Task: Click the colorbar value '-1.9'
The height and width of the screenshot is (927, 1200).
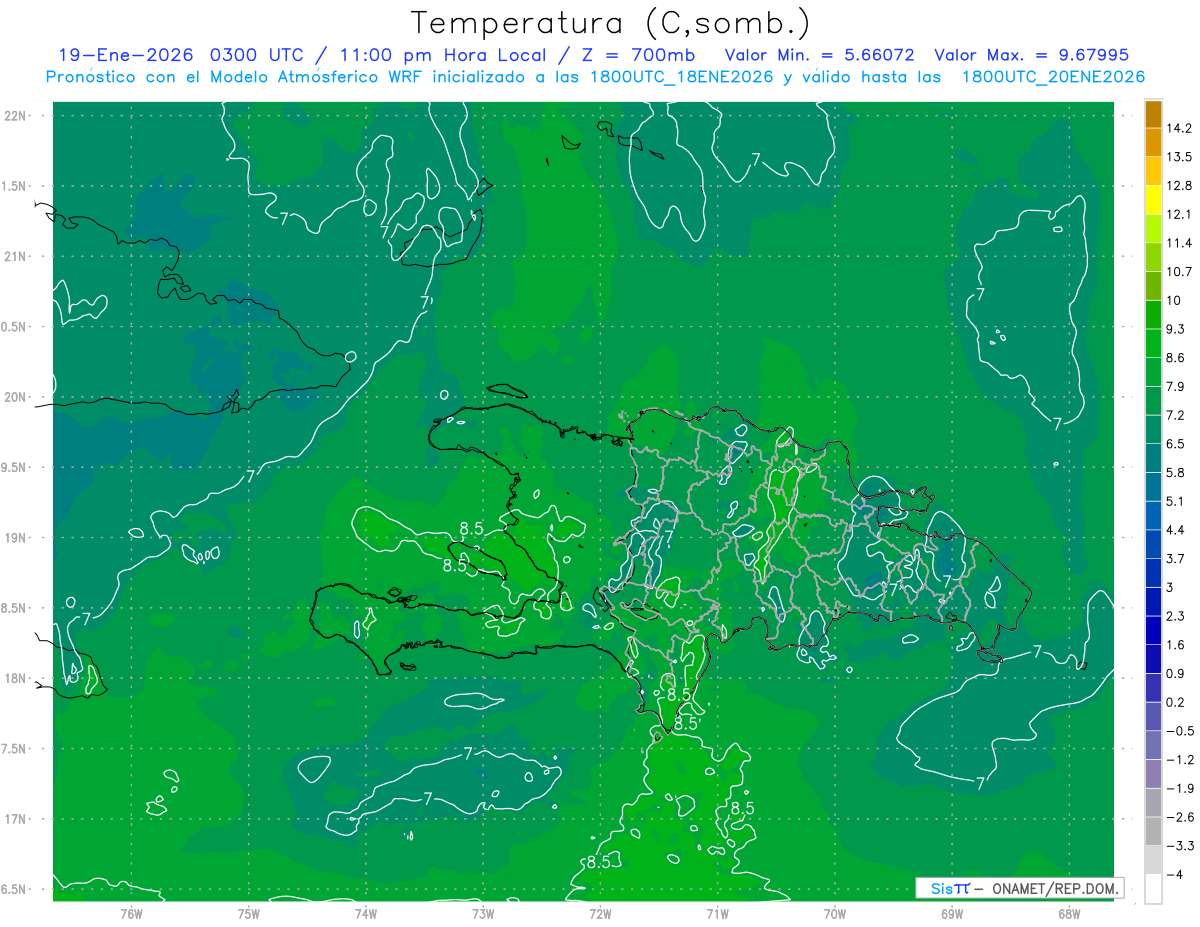Action: tap(1181, 788)
